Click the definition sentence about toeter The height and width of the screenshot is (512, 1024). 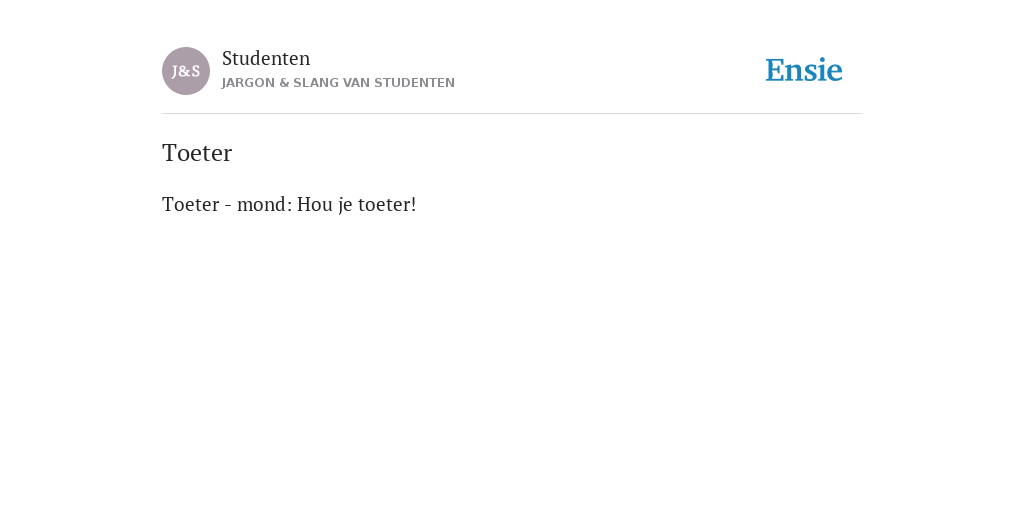pos(289,204)
